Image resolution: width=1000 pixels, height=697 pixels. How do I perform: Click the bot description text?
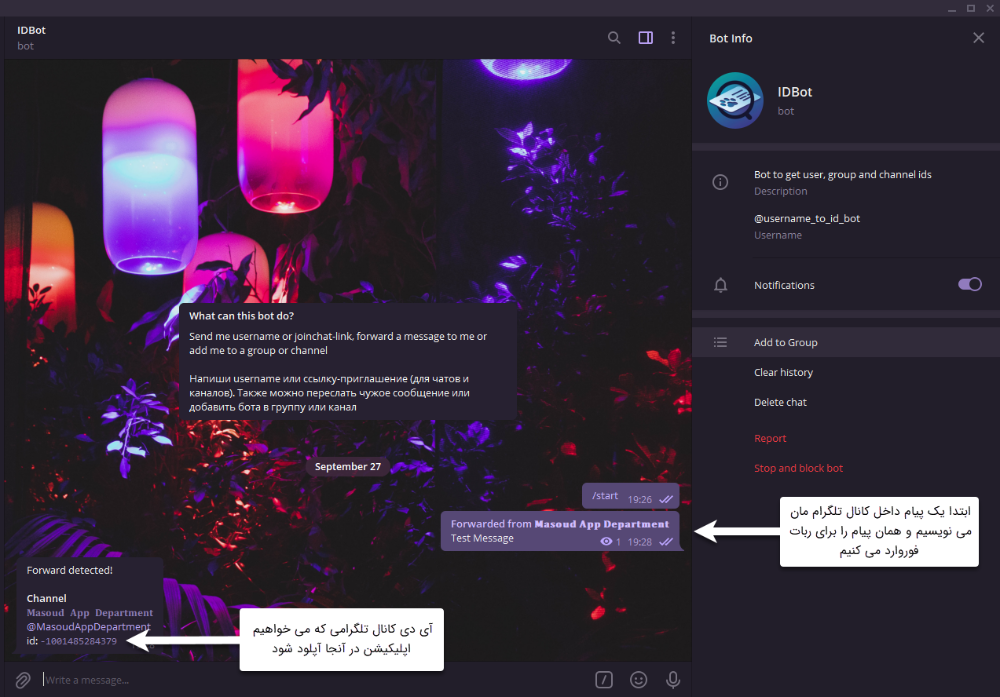(842, 174)
